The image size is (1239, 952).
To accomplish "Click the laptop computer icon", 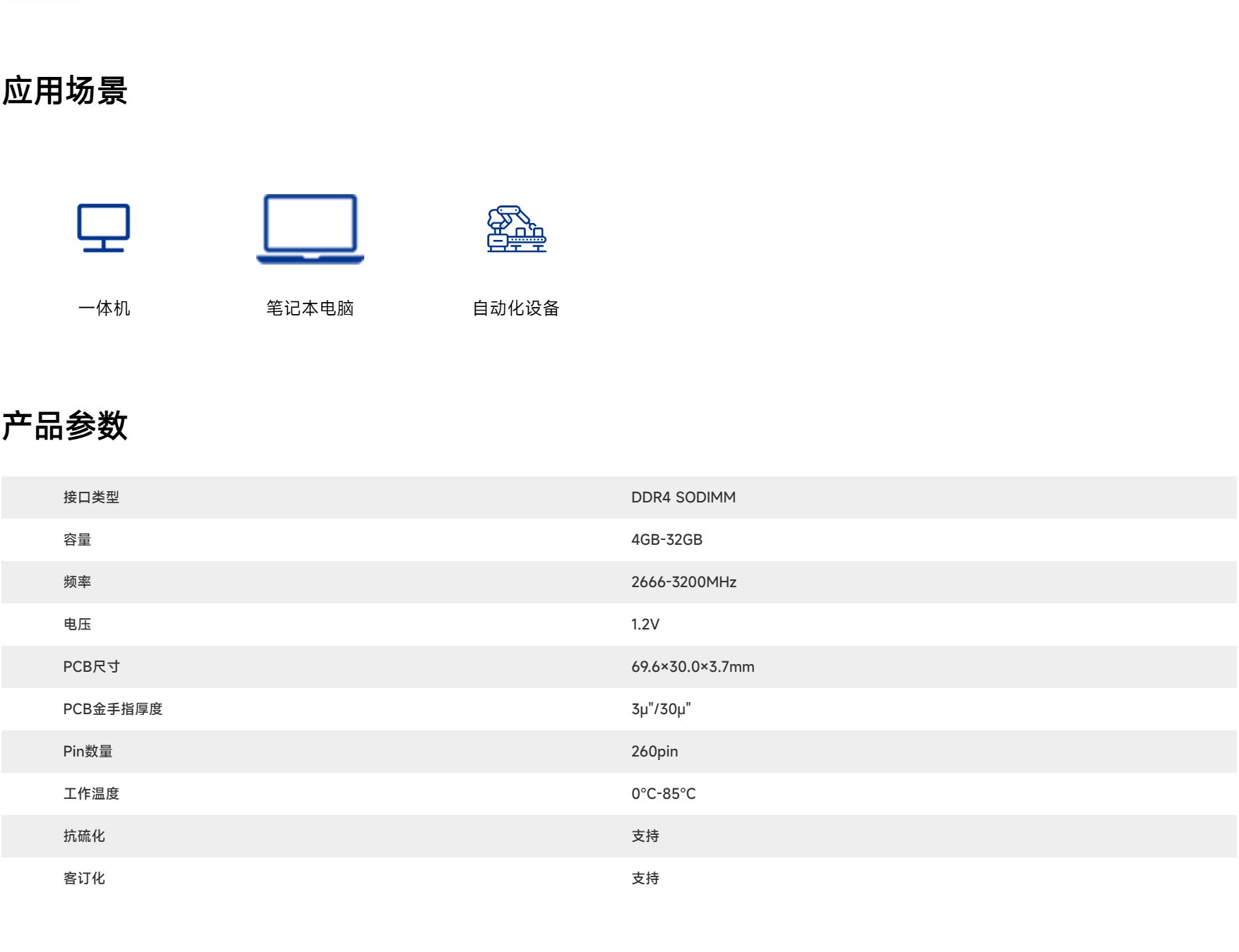I will 310,229.
